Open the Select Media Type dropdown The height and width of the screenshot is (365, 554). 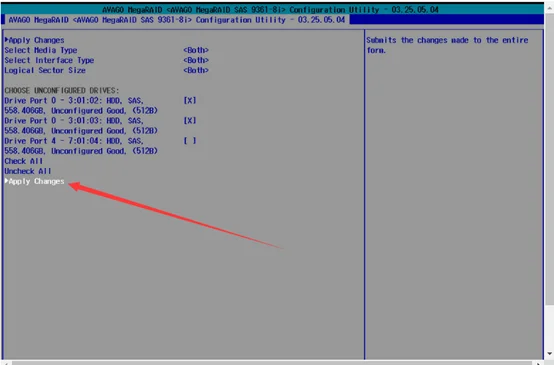pyautogui.click(x=196, y=50)
